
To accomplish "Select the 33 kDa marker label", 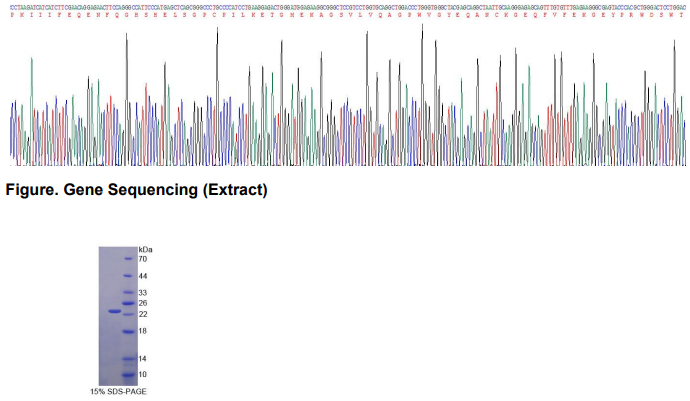I will point(143,293).
